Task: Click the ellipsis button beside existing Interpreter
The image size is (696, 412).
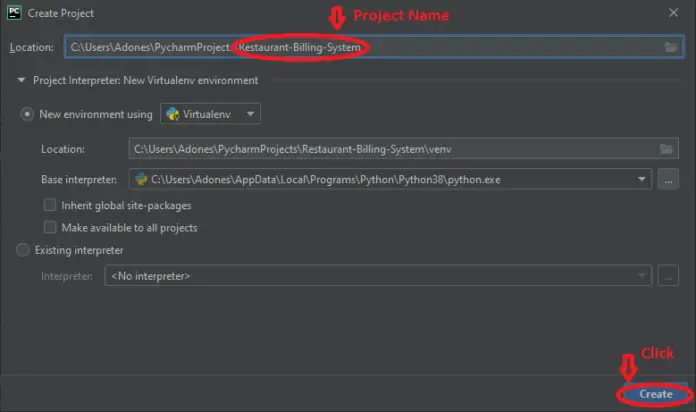Action: coord(668,276)
